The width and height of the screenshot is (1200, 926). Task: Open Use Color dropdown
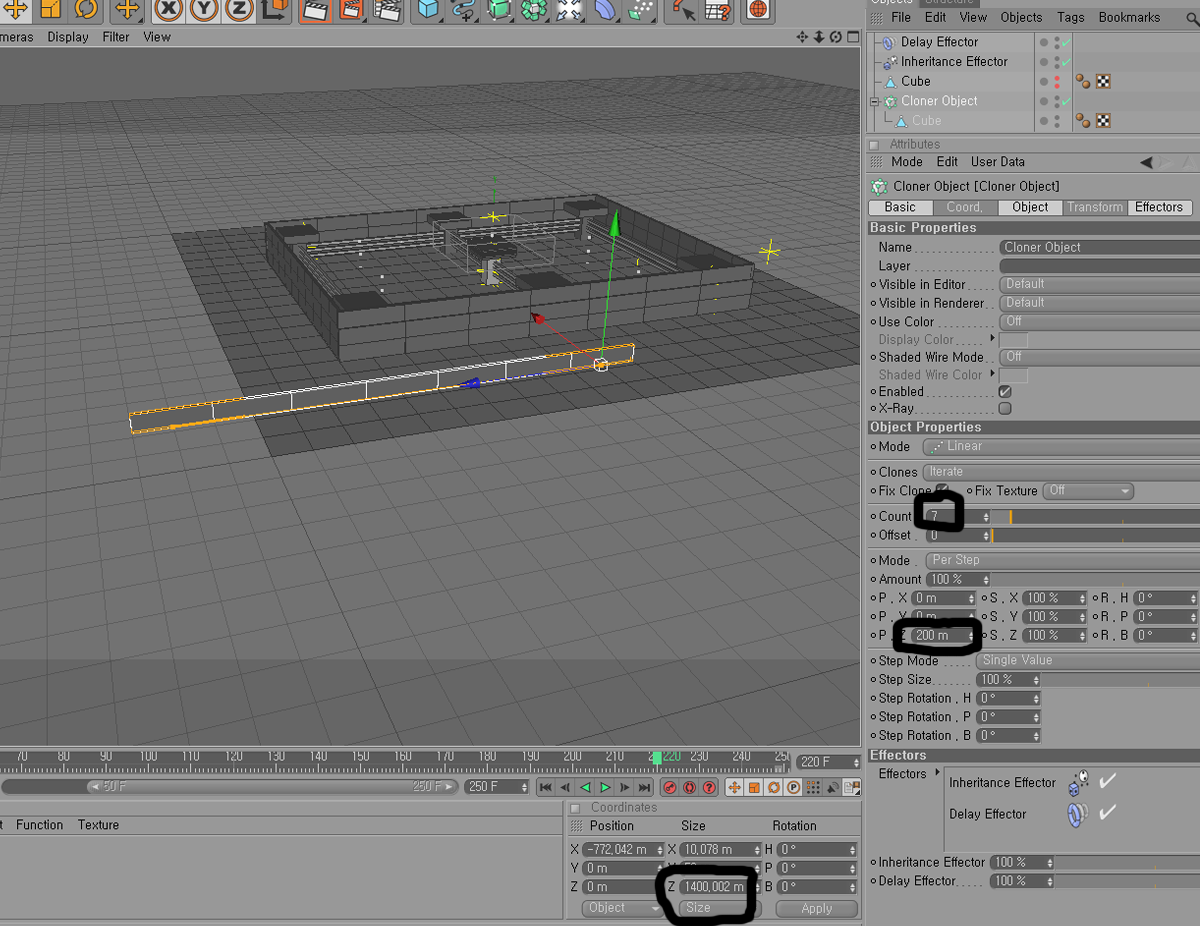1100,322
